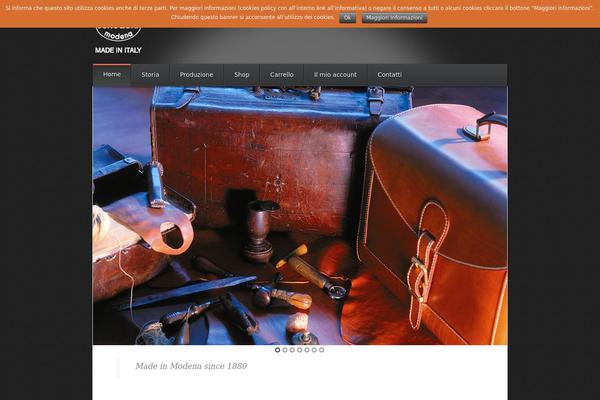
Task: Open the Home menu item
Action: coord(112,75)
